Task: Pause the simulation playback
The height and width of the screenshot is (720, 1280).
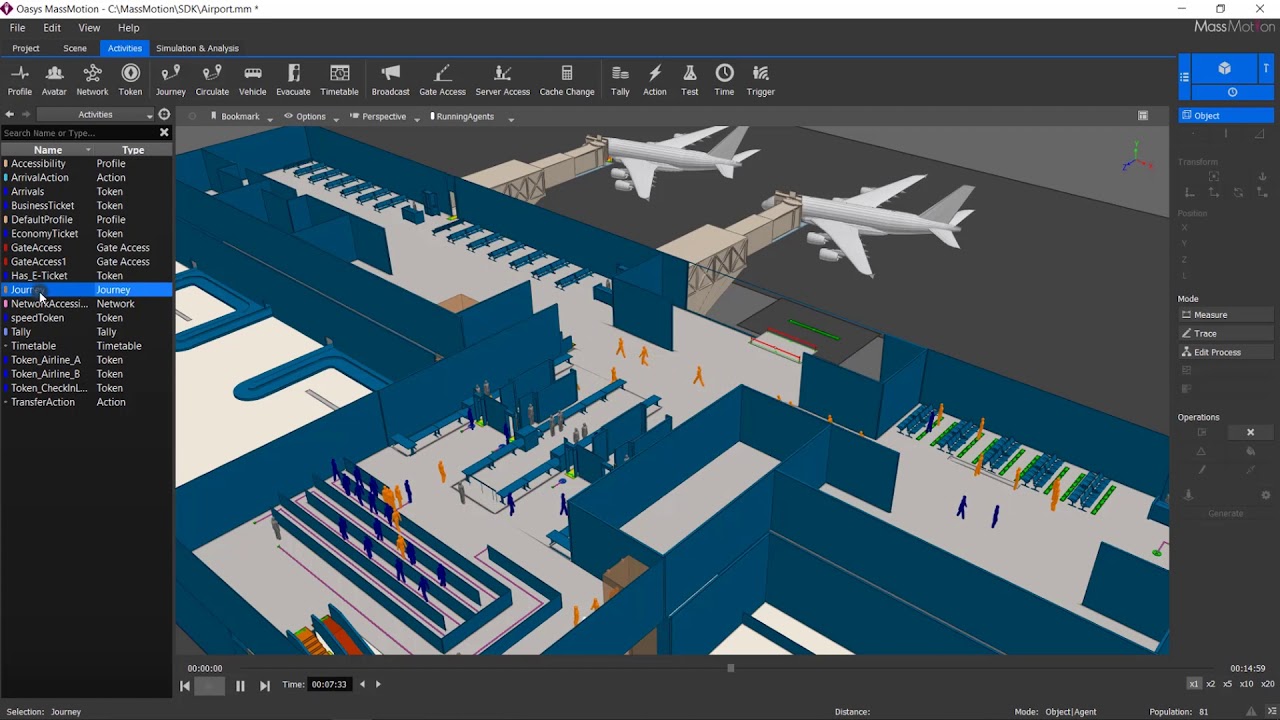Action: [x=240, y=685]
